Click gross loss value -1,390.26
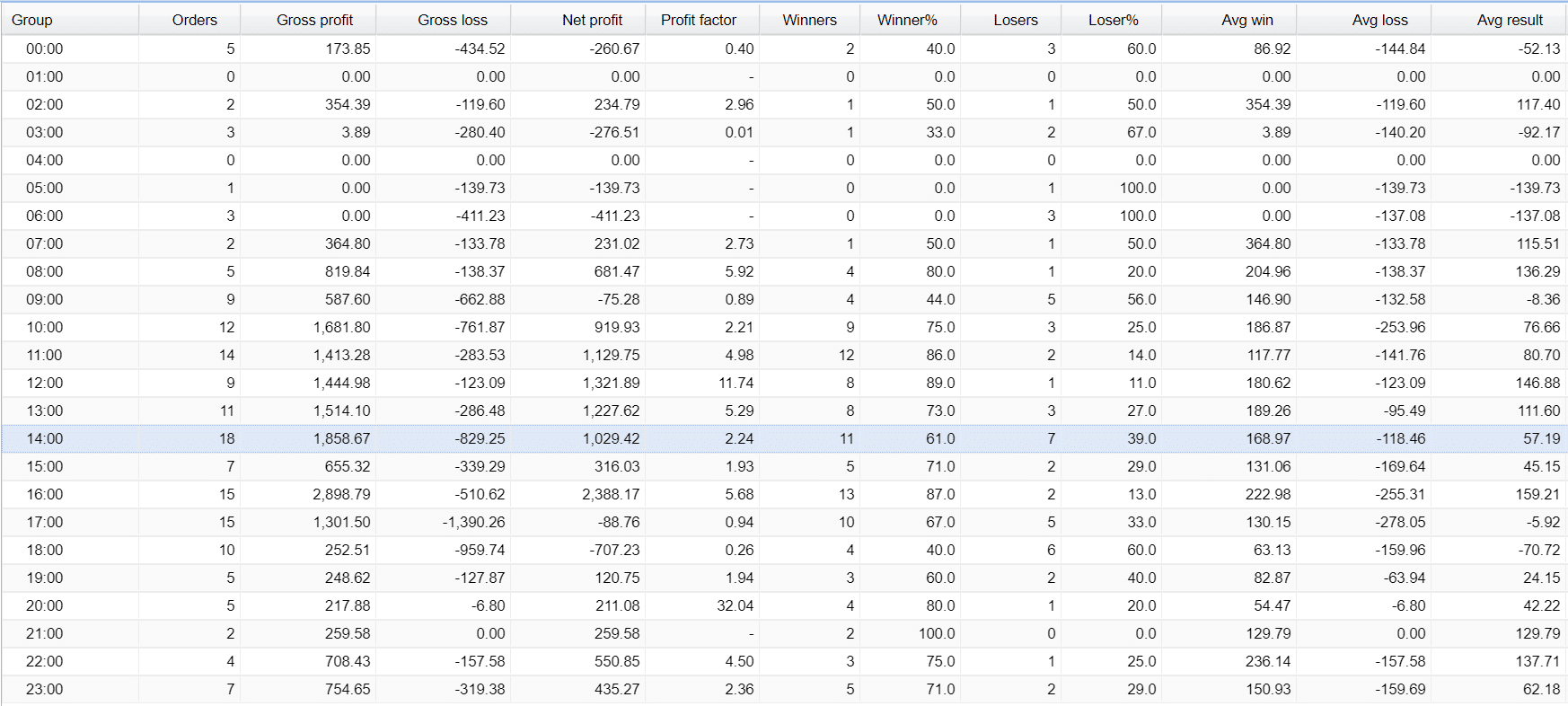The width and height of the screenshot is (1568, 706). (473, 522)
